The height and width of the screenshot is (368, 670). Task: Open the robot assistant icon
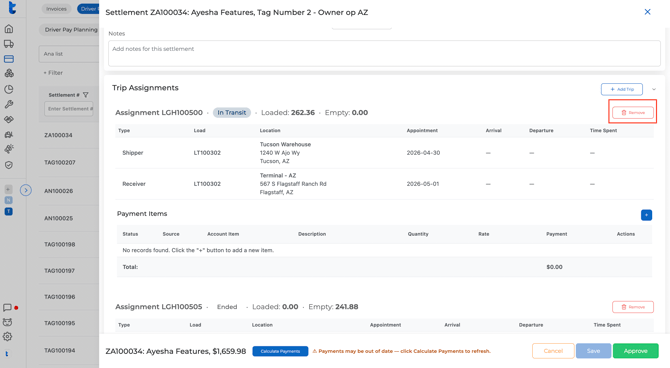[7, 322]
